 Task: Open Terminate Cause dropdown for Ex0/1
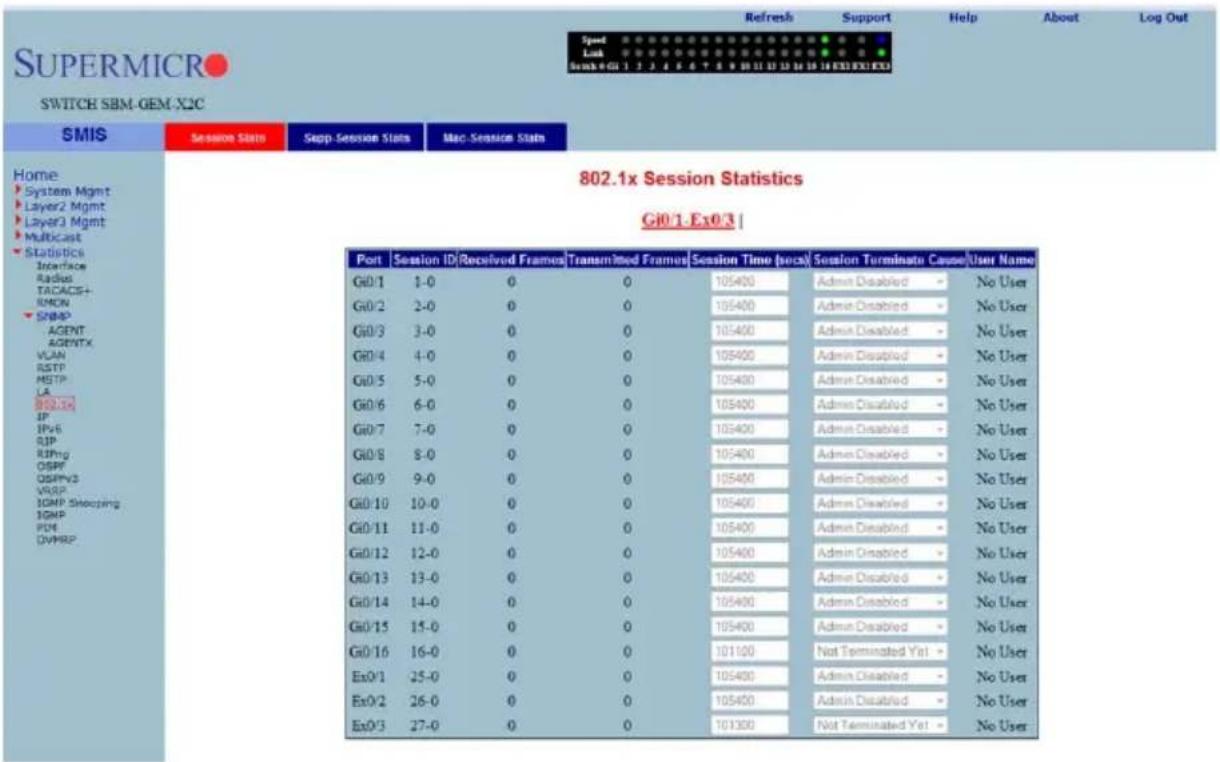pyautogui.click(x=879, y=677)
